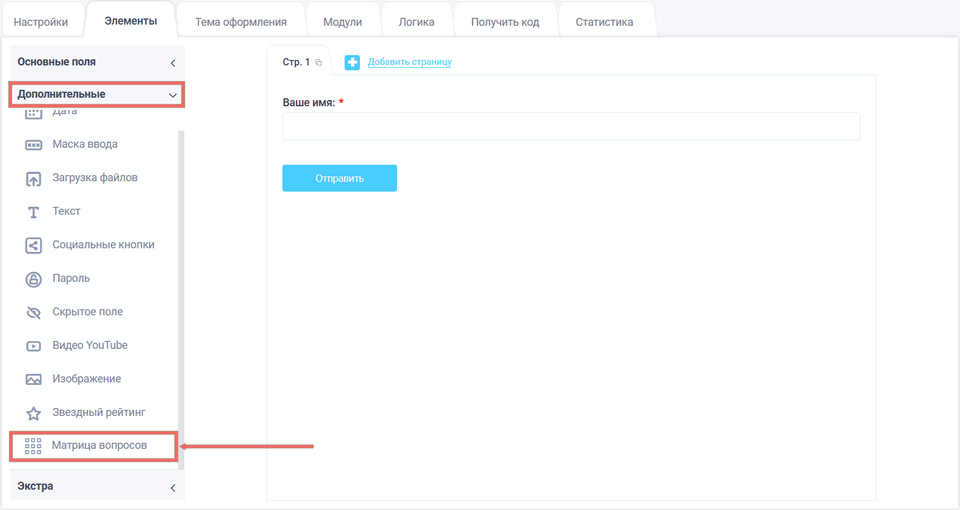Select the Image (Изображение) element icon
This screenshot has height=510, width=960.
pos(33,379)
